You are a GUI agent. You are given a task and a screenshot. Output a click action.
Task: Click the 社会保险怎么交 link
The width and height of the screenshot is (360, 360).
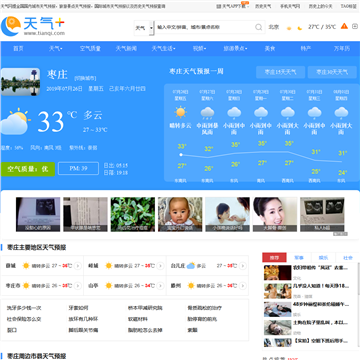click(x=24, y=319)
